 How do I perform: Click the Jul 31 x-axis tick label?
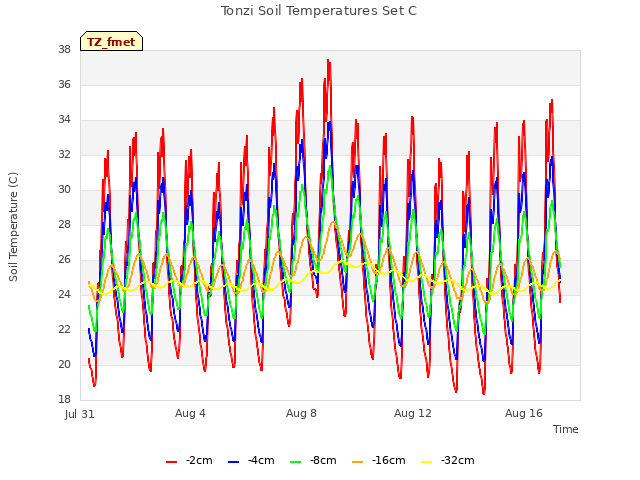(x=80, y=414)
